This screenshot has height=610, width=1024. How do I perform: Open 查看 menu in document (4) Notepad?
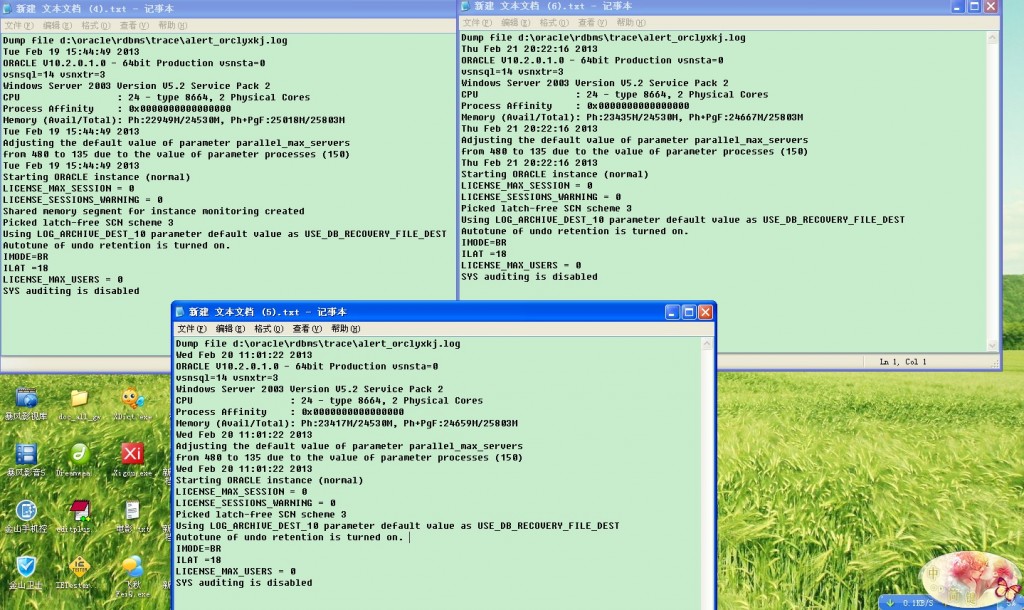[134, 25]
